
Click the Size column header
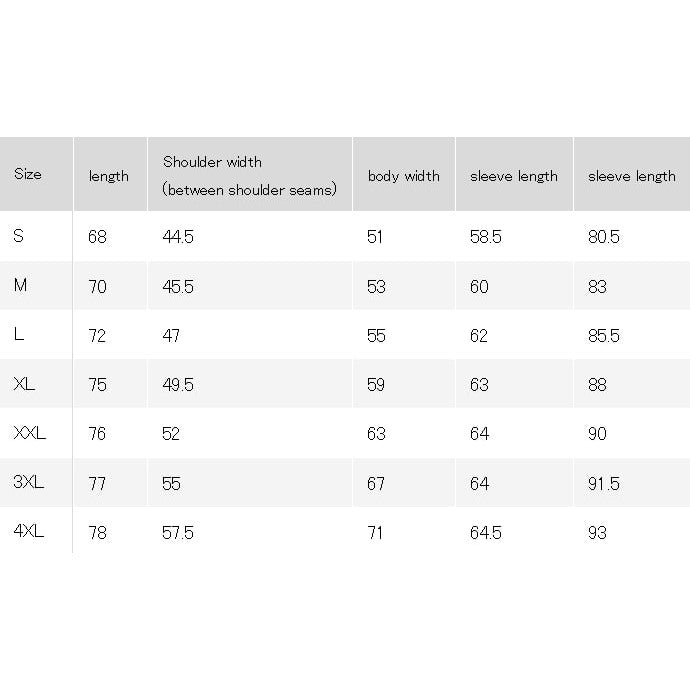pos(28,174)
